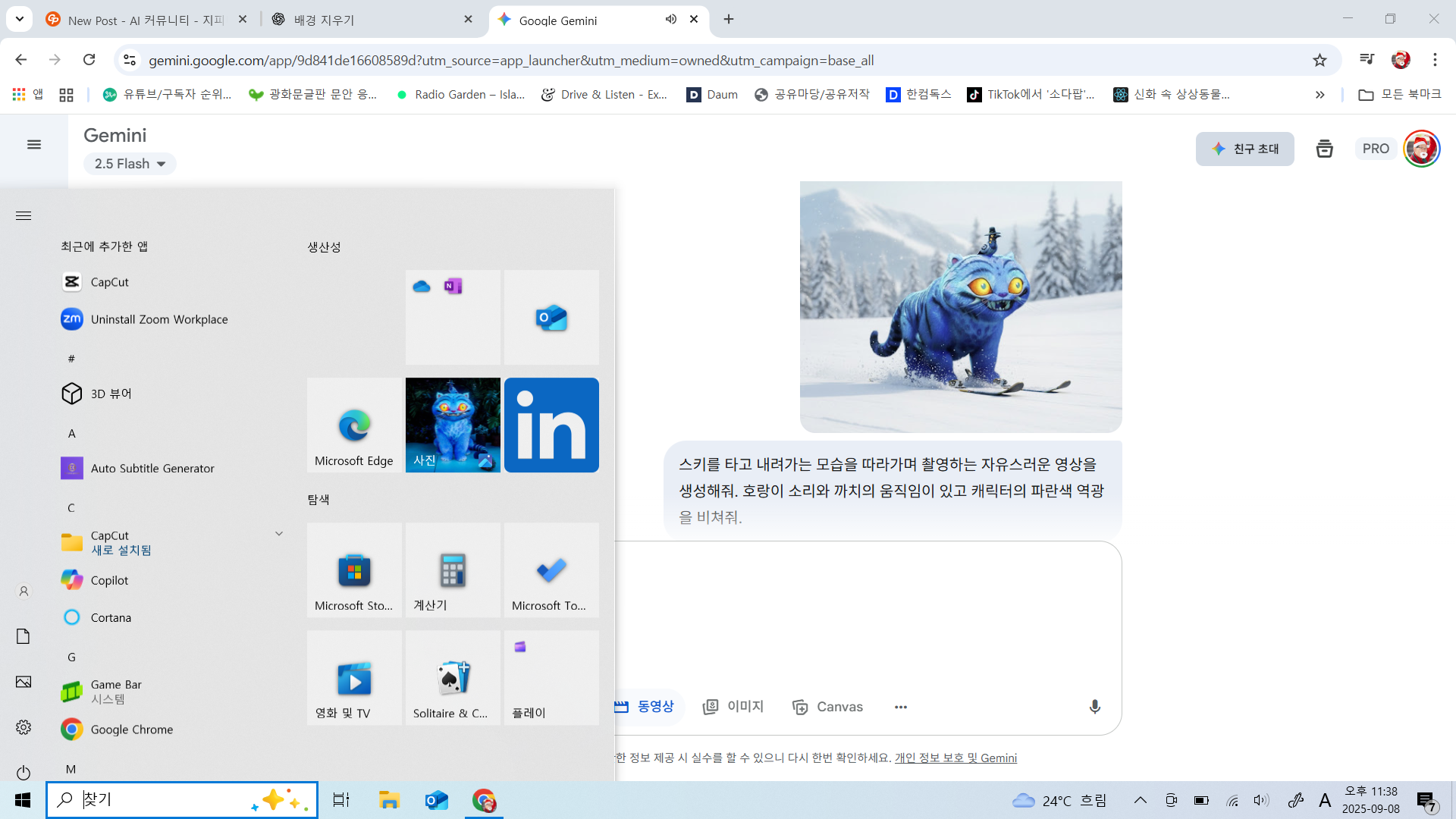
Task: Open the LinkedIn tile in the Start menu
Action: (551, 425)
